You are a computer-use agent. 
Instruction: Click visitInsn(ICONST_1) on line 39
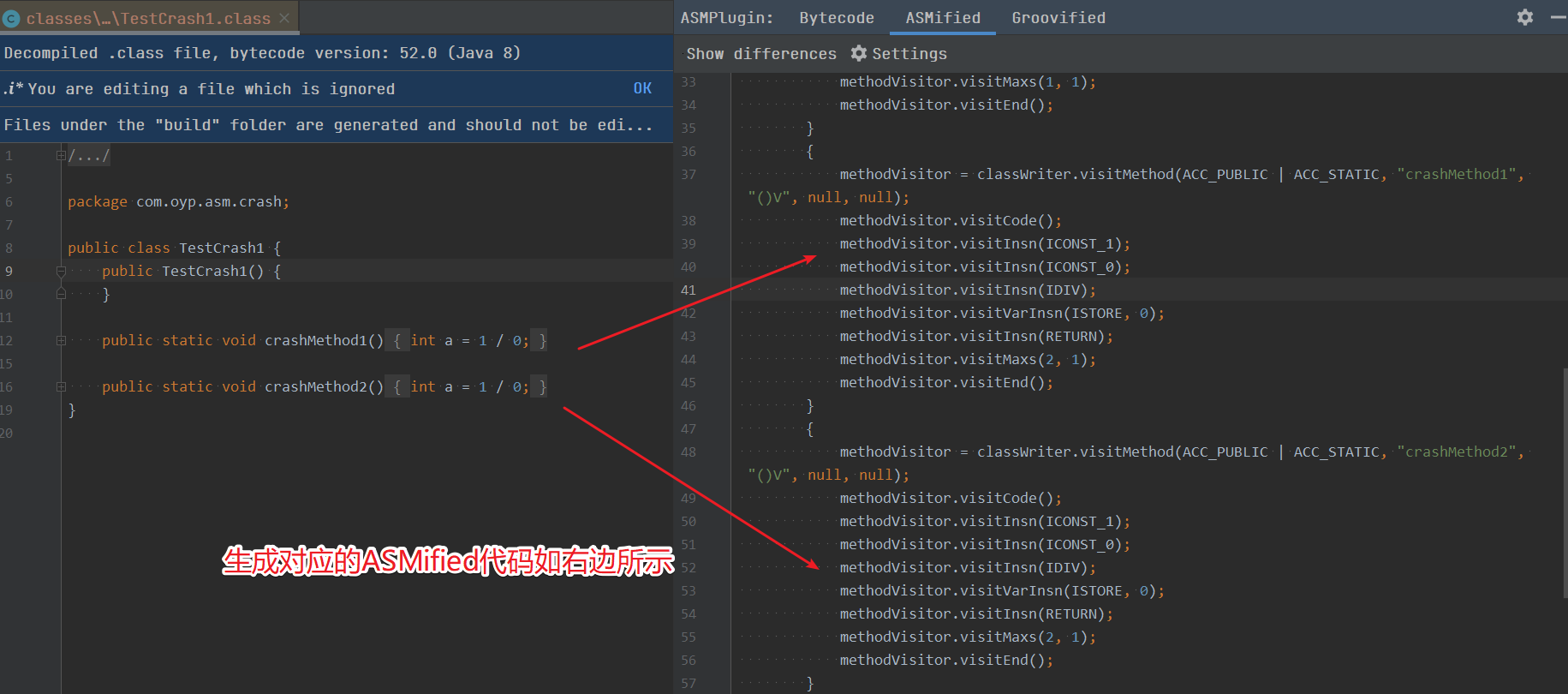point(985,243)
